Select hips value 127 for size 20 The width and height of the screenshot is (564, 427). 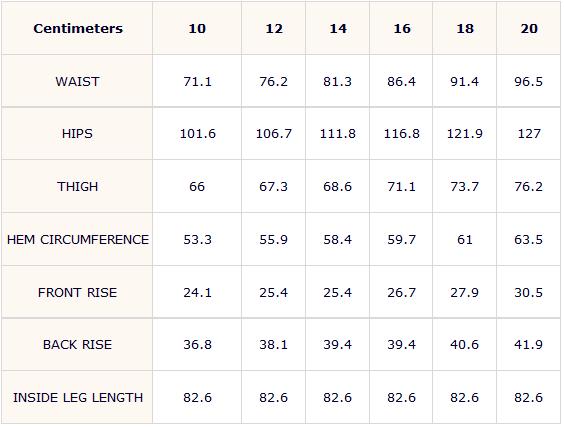[x=529, y=134]
